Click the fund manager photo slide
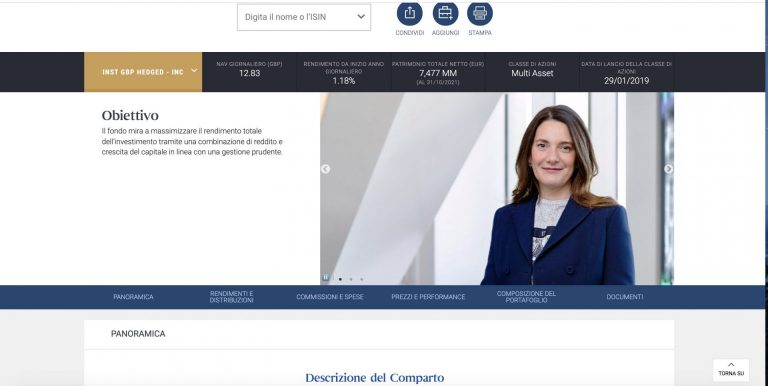 [x=497, y=189]
